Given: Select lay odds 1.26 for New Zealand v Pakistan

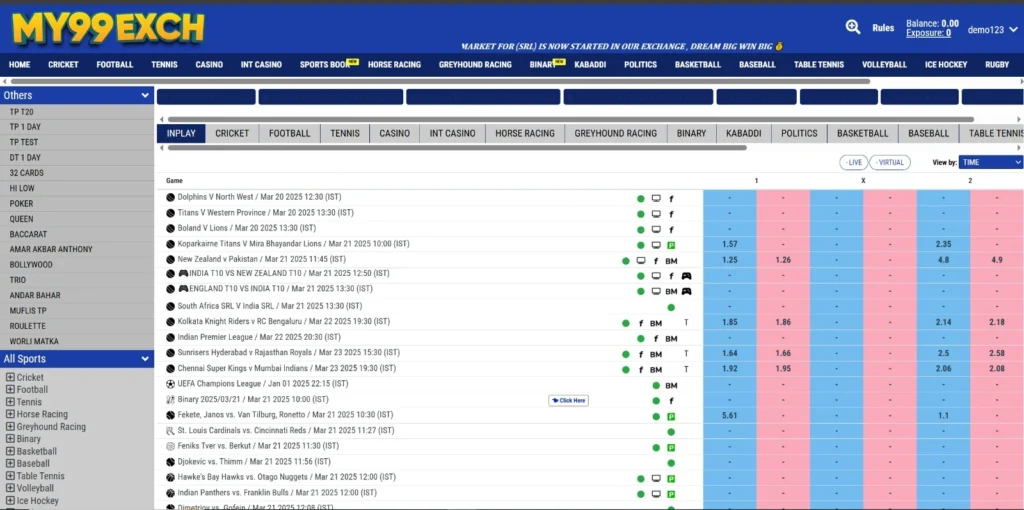Looking at the screenshot, I should 783,260.
